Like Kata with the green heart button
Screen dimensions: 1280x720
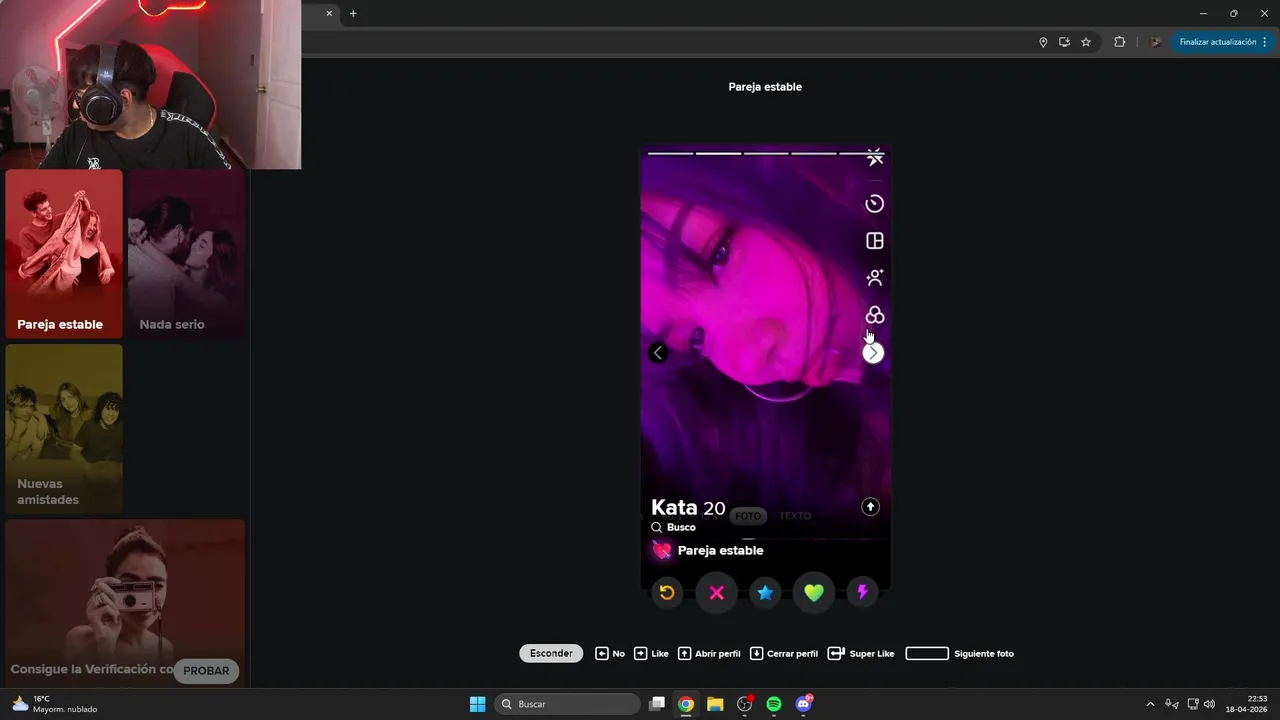pos(814,593)
